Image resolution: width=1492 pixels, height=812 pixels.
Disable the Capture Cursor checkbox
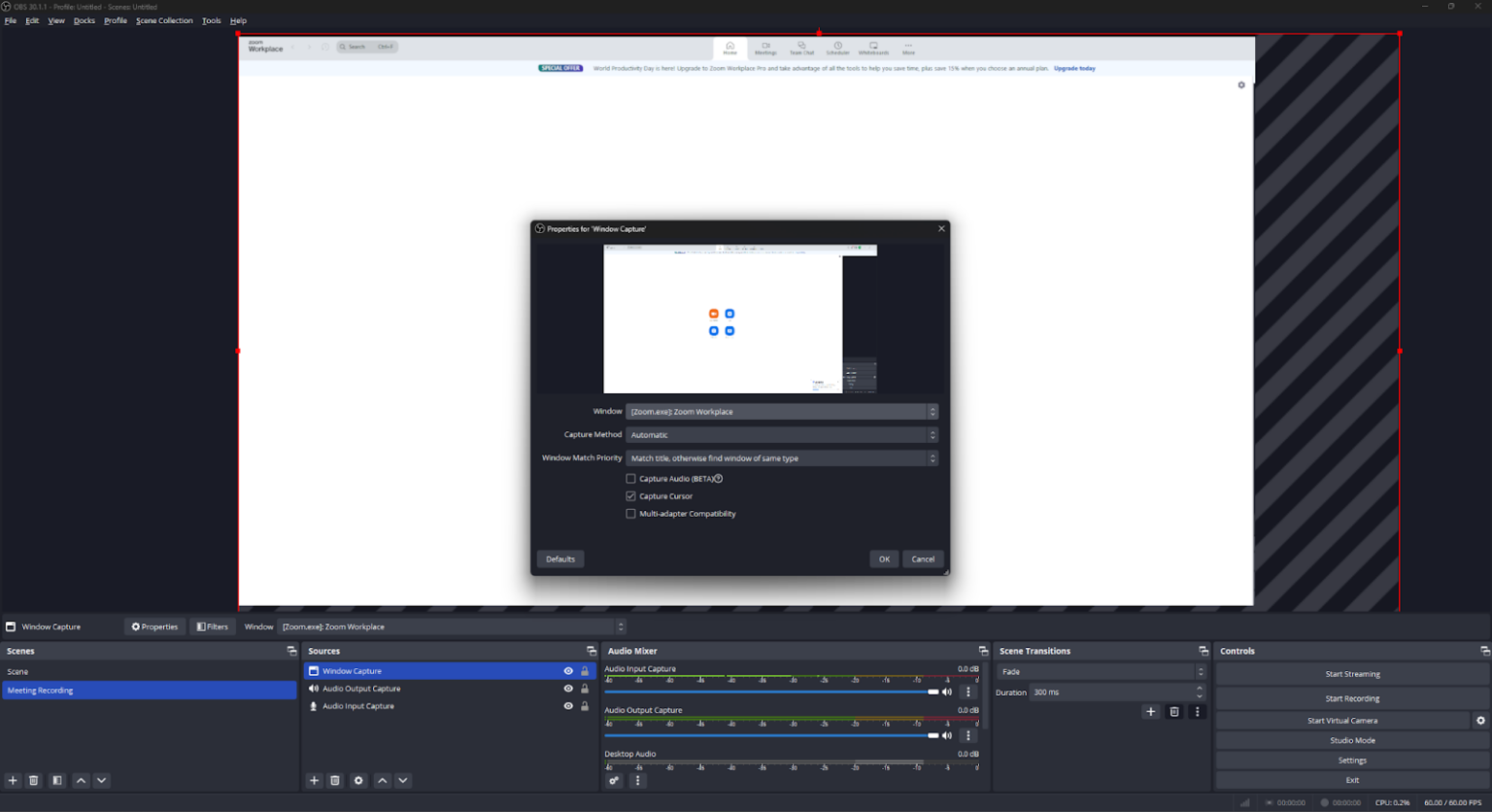(631, 495)
